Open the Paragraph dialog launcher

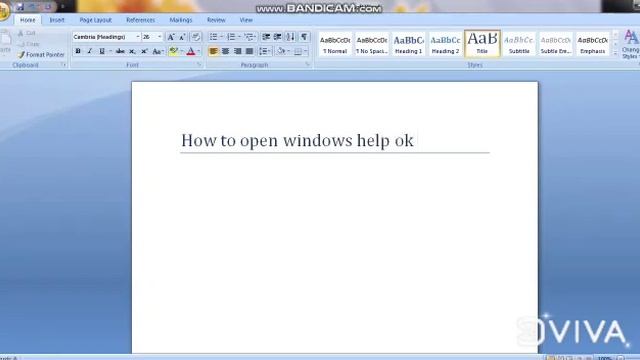click(x=308, y=65)
